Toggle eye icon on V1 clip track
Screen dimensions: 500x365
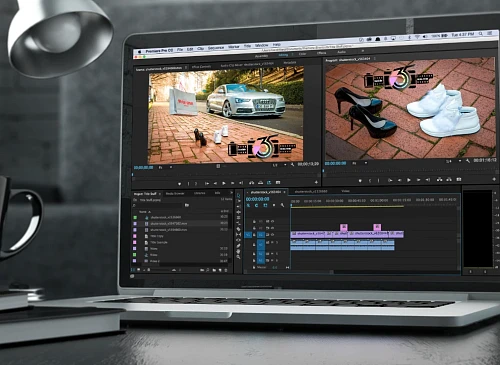273,235
